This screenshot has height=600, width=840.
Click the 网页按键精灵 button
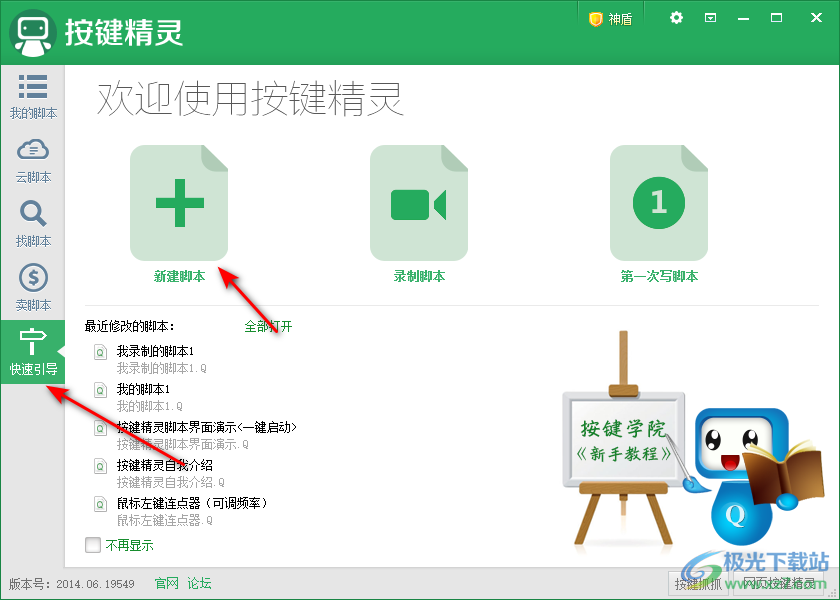coord(779,583)
